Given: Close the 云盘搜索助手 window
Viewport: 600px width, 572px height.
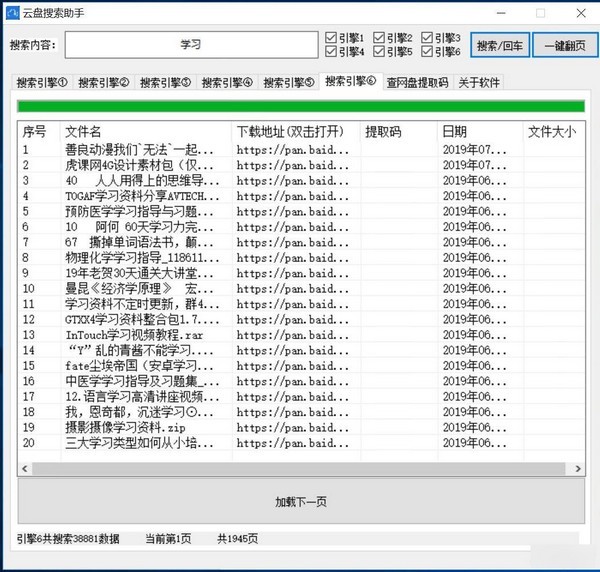Looking at the screenshot, I should (581, 13).
